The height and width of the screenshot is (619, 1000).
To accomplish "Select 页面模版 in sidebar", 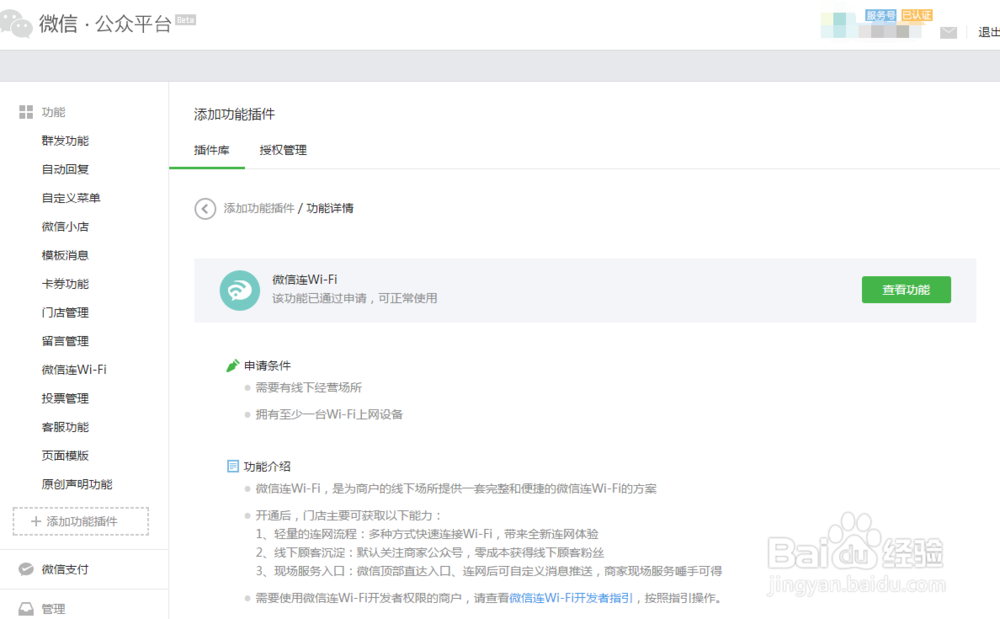I will [x=65, y=456].
